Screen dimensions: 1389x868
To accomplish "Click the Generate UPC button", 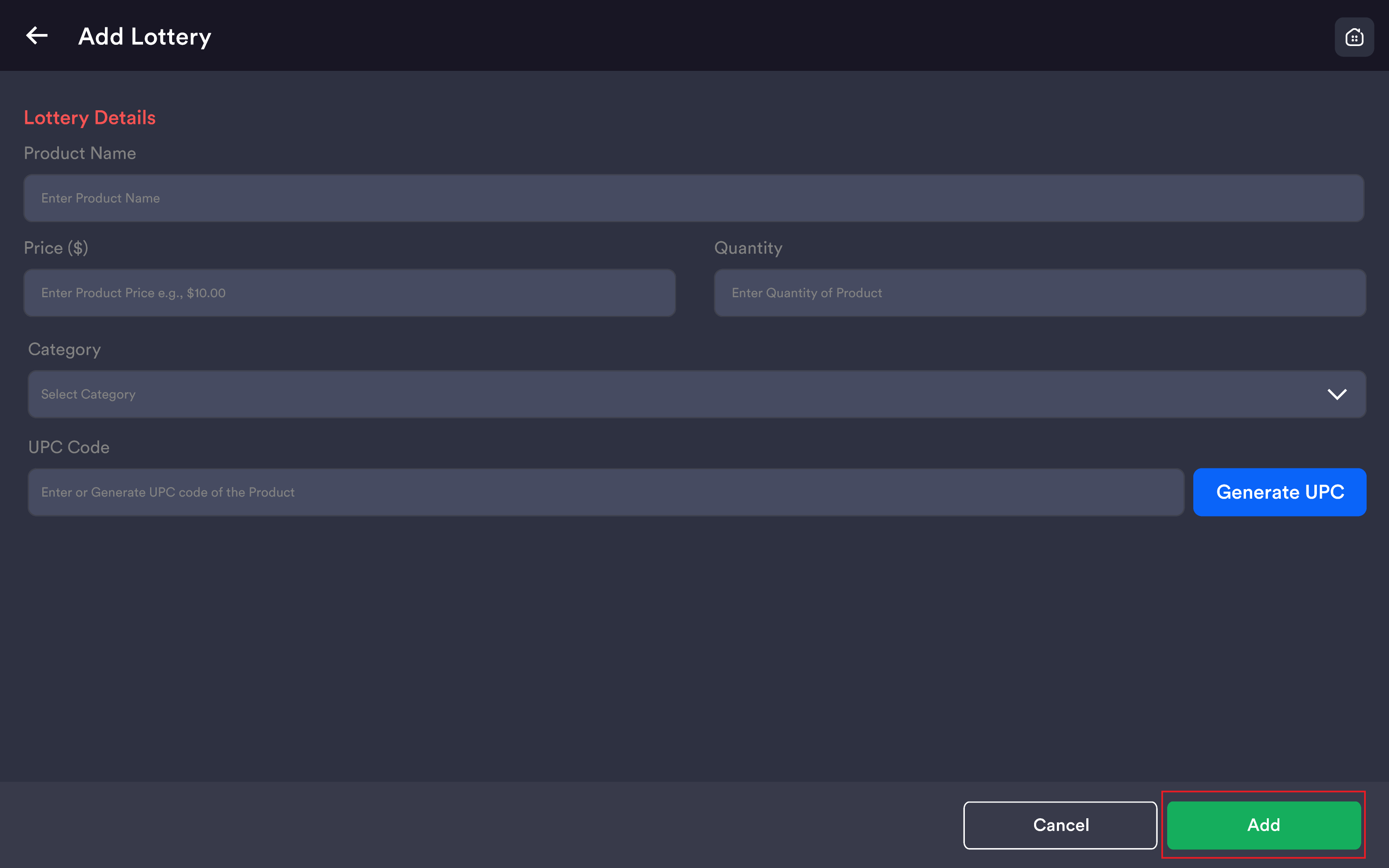I will 1280,492.
